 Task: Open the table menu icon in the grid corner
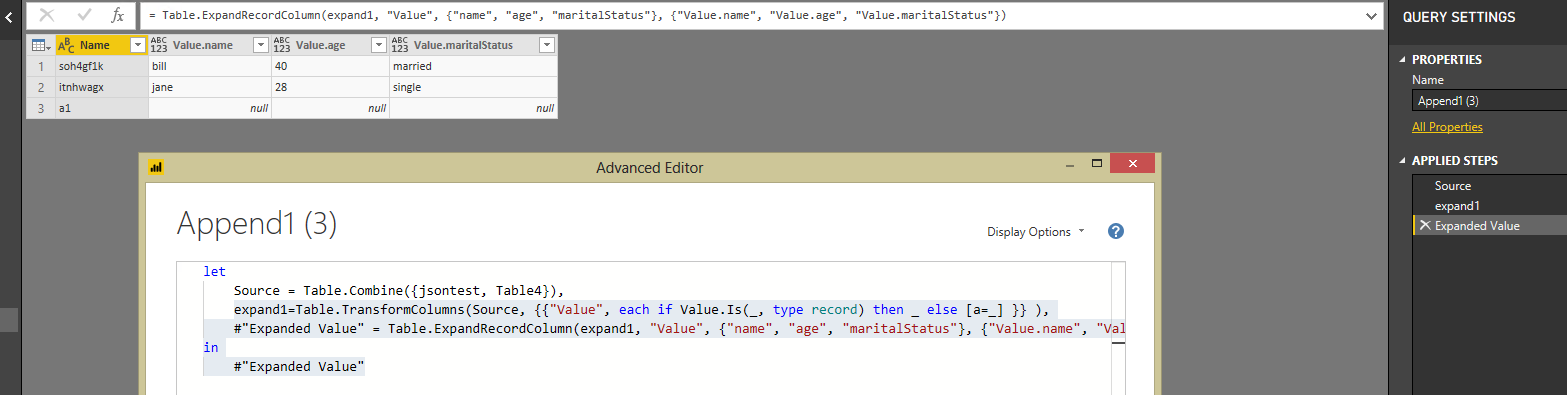click(40, 45)
